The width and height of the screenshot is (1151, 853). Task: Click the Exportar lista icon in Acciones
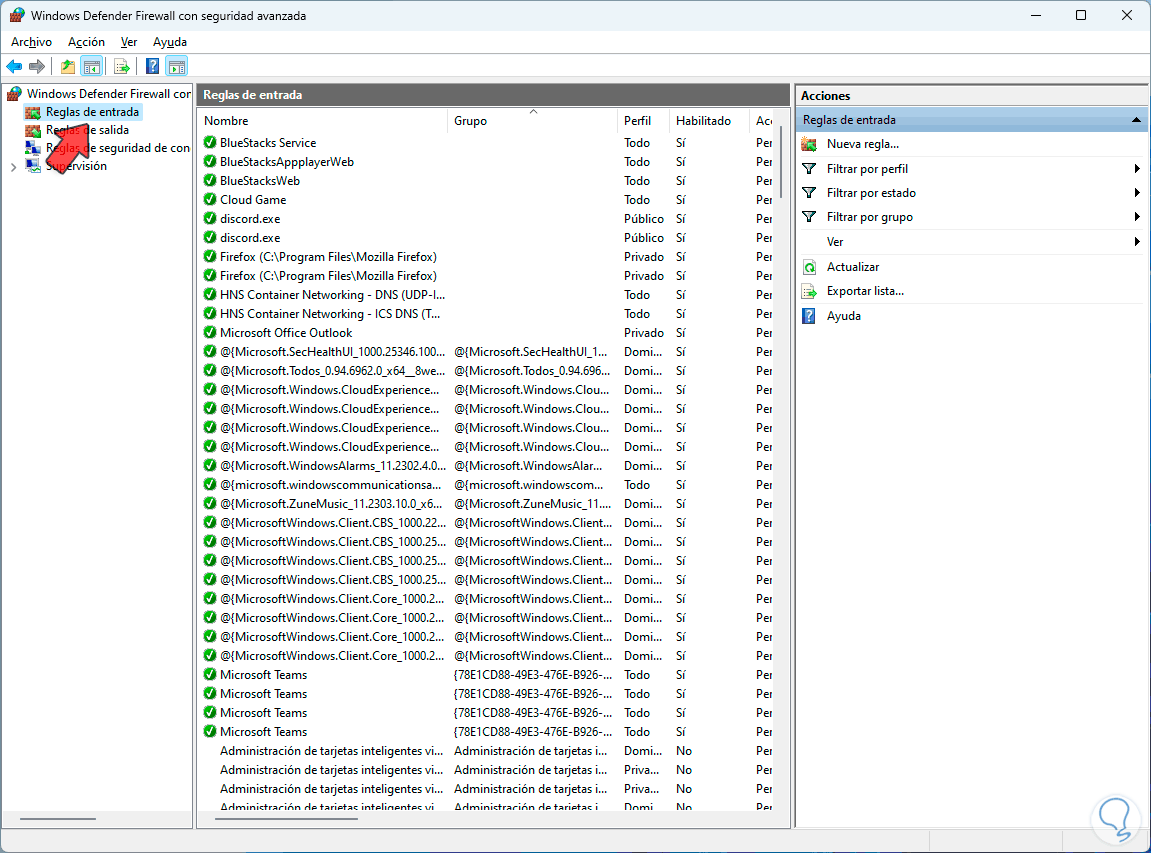pyautogui.click(x=809, y=291)
